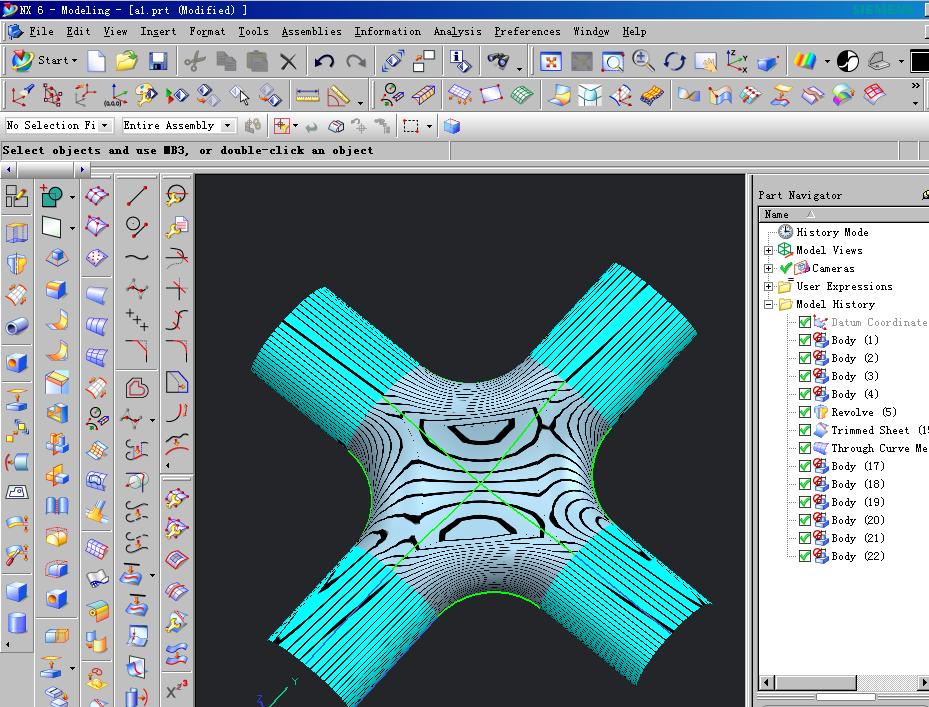The height and width of the screenshot is (707, 929).
Task: Open the Entire Assembly scope dropdown
Action: (228, 126)
